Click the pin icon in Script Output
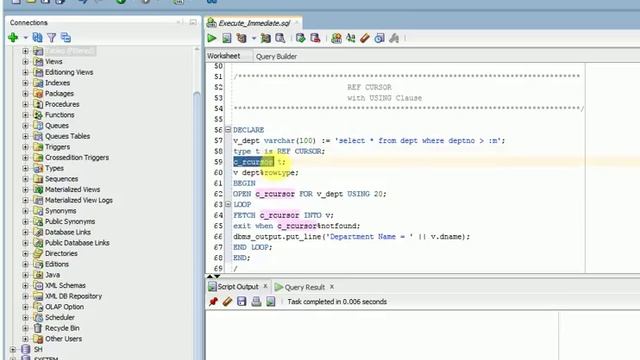 [x=213, y=302]
